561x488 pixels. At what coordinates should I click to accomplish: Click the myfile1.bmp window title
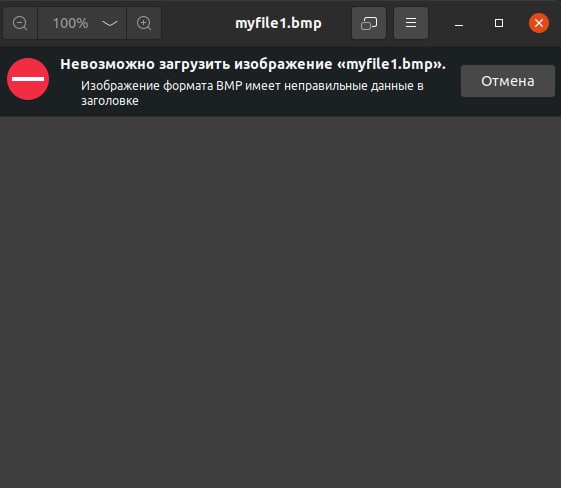pyautogui.click(x=278, y=23)
